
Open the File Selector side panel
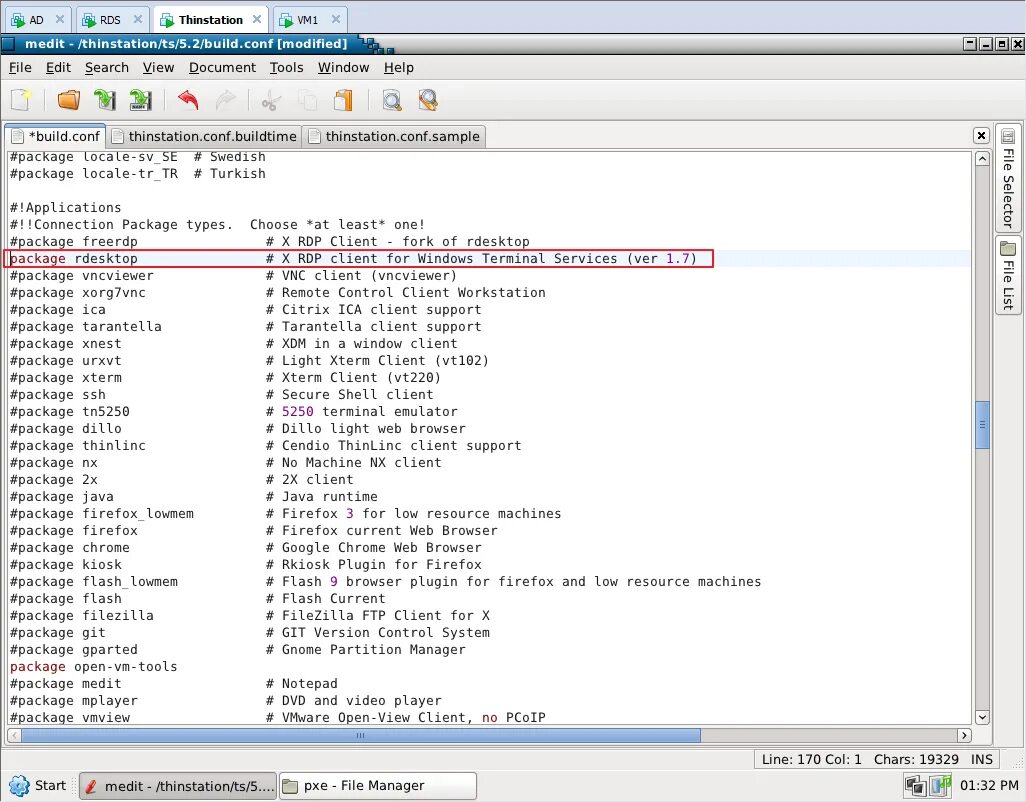[x=1008, y=182]
